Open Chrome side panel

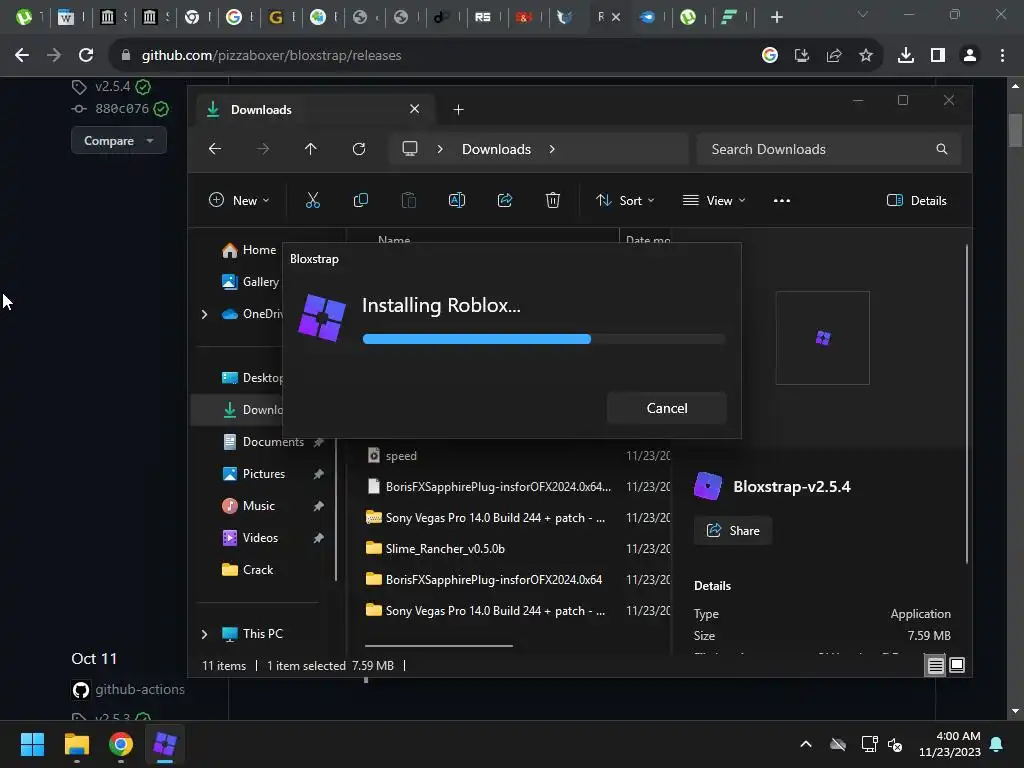[x=938, y=56]
